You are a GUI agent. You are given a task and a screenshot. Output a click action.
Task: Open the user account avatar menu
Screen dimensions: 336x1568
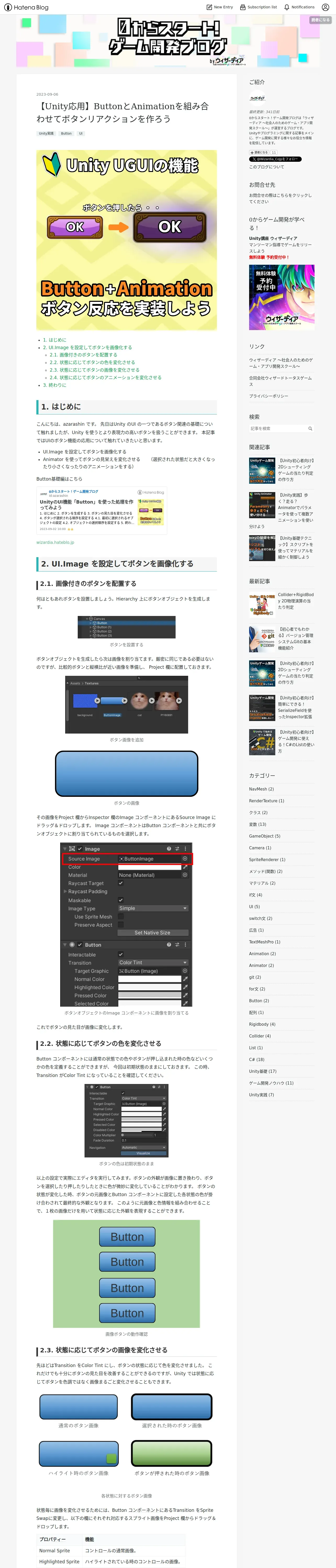[325, 7]
